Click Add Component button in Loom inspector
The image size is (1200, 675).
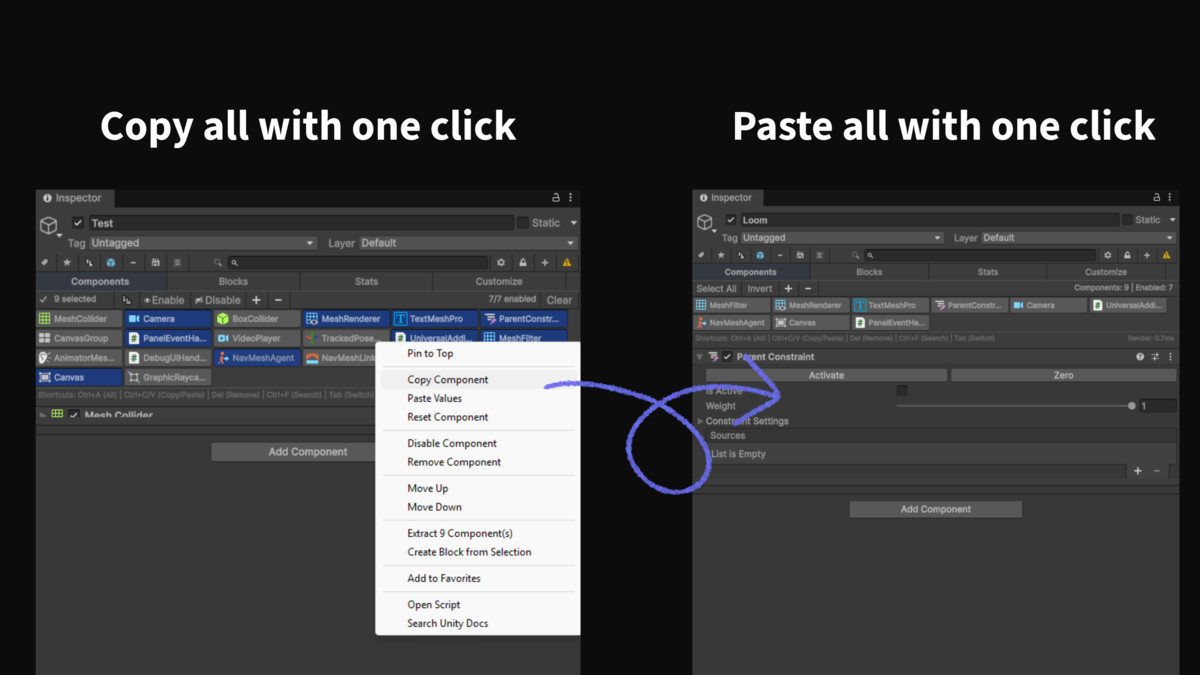(935, 509)
